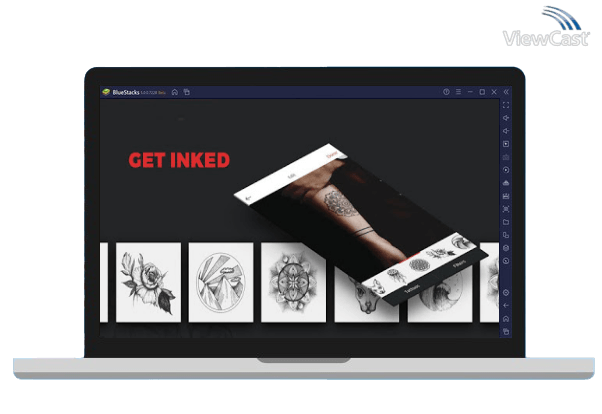Pick the jellyfish design in phone strip
602x414 pixels.
[x=395, y=275]
